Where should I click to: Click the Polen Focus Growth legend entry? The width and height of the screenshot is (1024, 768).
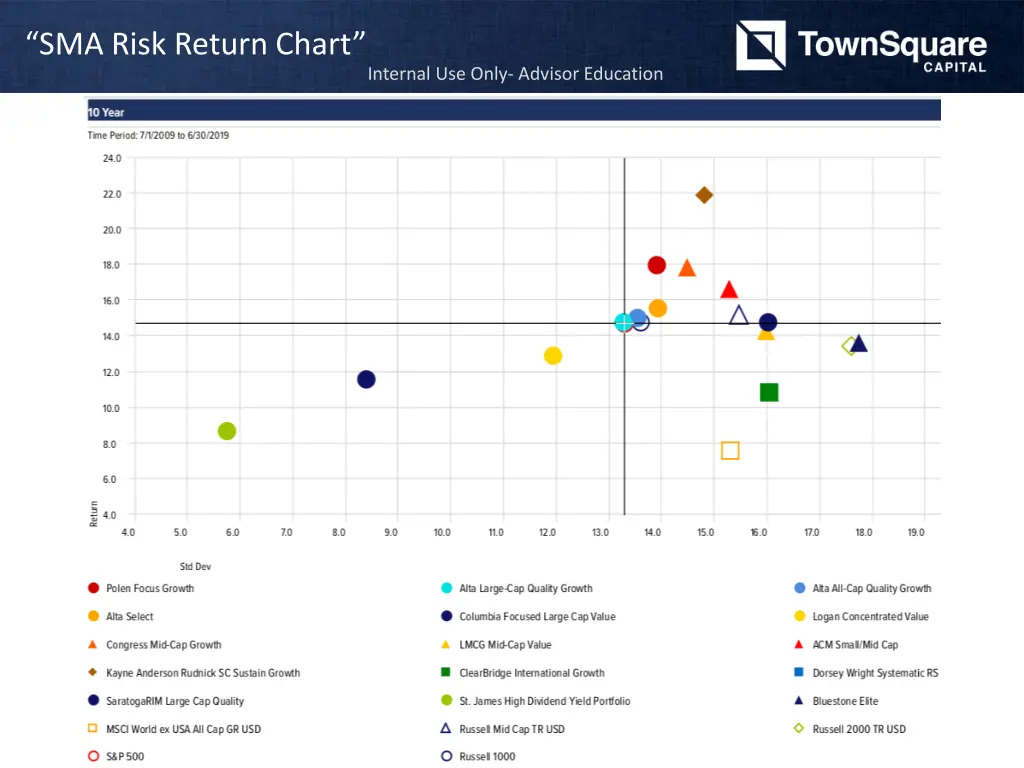(150, 589)
